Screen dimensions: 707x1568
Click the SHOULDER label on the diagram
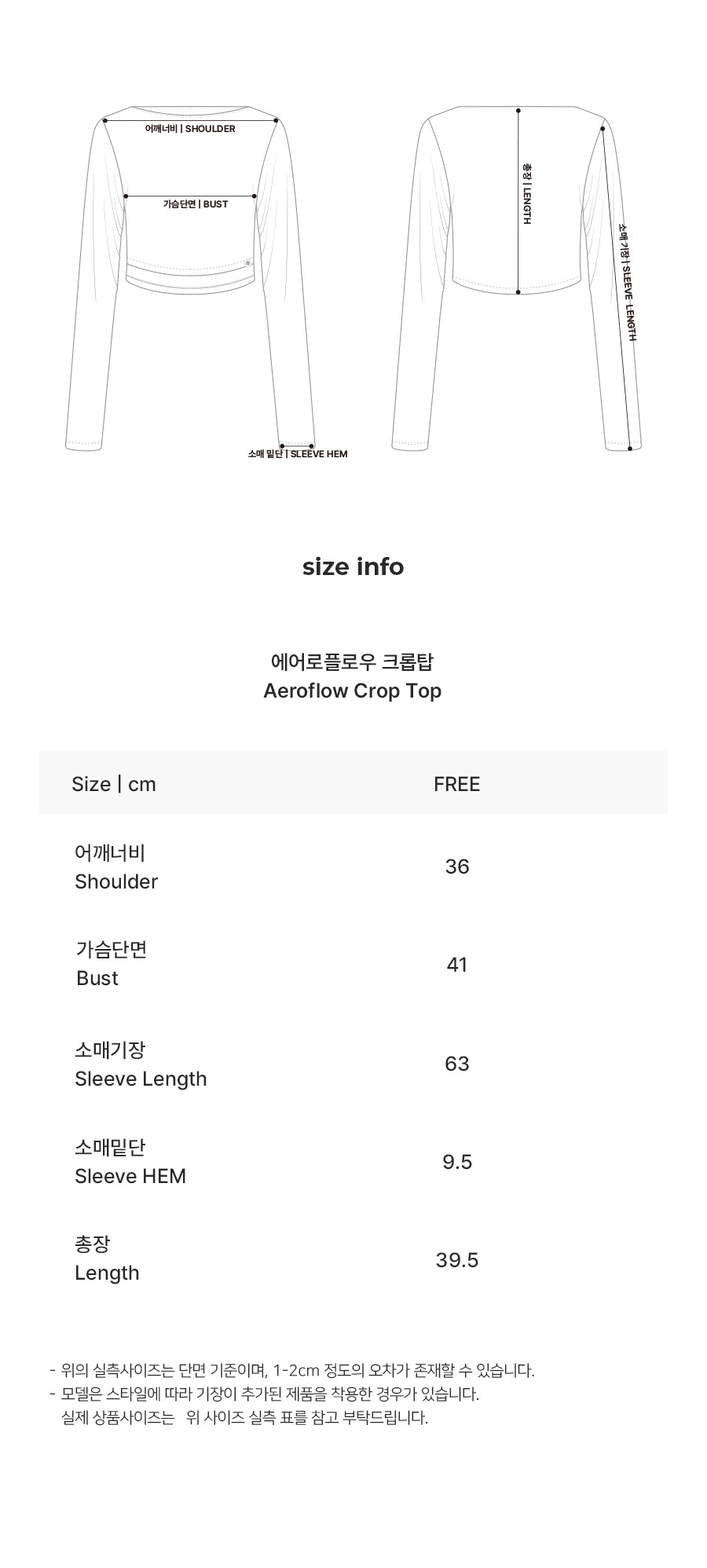point(190,129)
